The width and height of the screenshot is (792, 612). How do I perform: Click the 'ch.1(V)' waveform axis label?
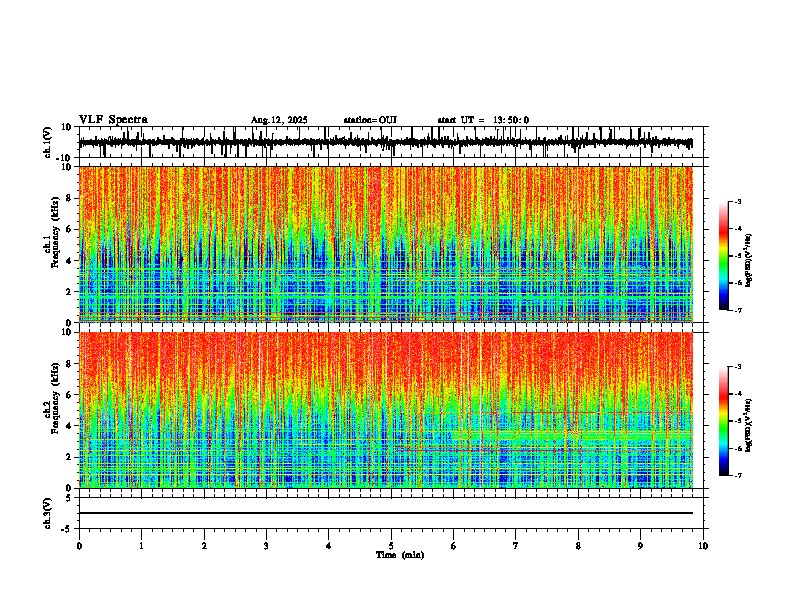(48, 142)
